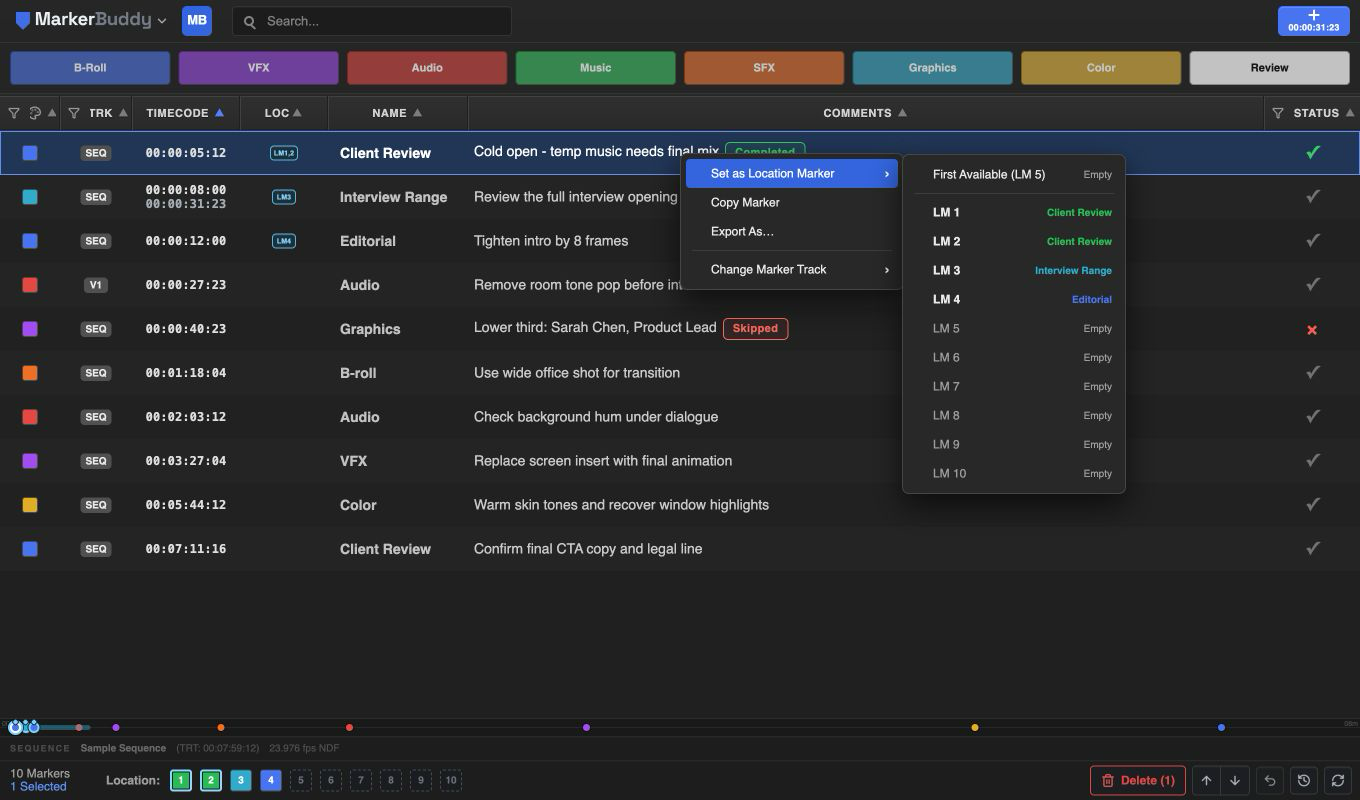Sort by the NAME column
1360x800 pixels.
[397, 113]
